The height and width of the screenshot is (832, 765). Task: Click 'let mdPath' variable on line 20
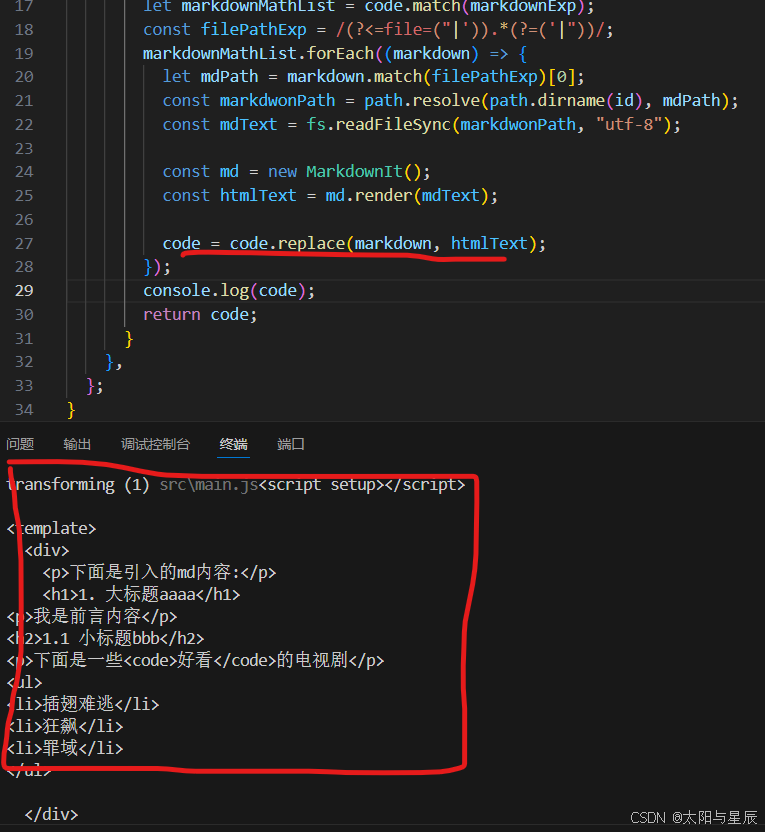coord(210,77)
